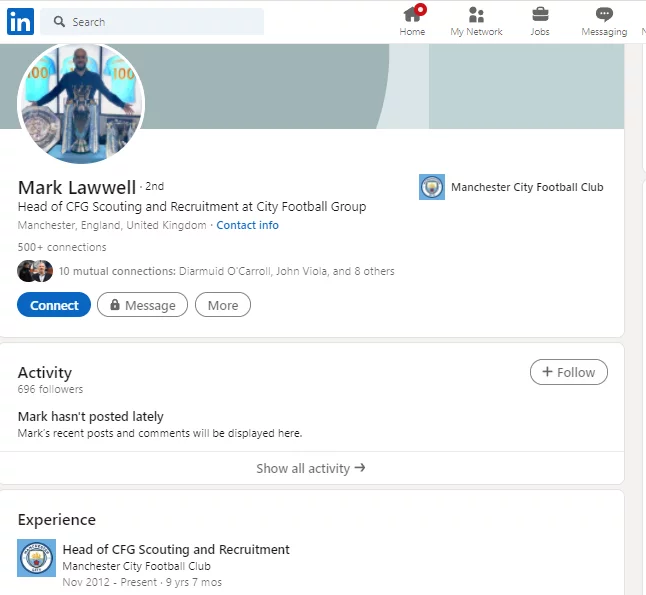This screenshot has width=646, height=595.
Task: Expand the More options button
Action: pos(222,305)
